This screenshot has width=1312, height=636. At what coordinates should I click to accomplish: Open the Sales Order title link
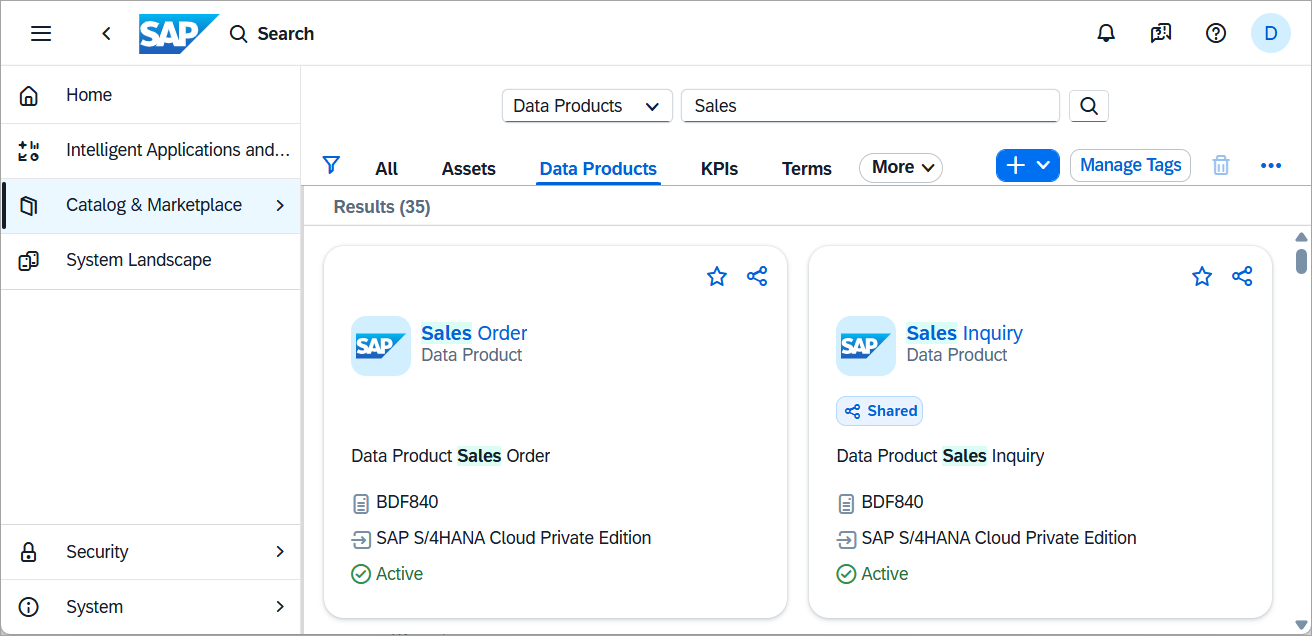pyautogui.click(x=474, y=333)
